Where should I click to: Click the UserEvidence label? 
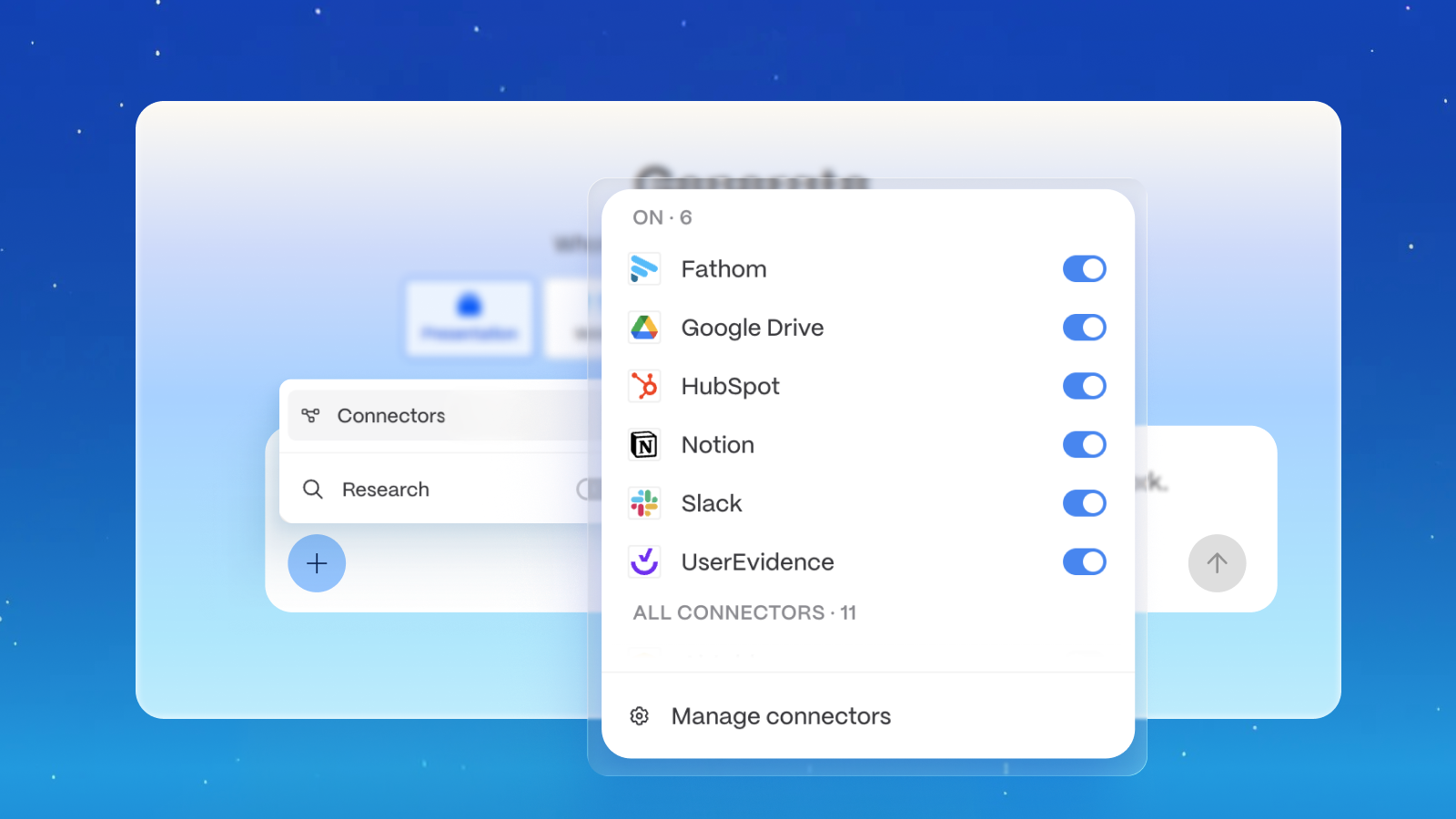click(x=757, y=562)
